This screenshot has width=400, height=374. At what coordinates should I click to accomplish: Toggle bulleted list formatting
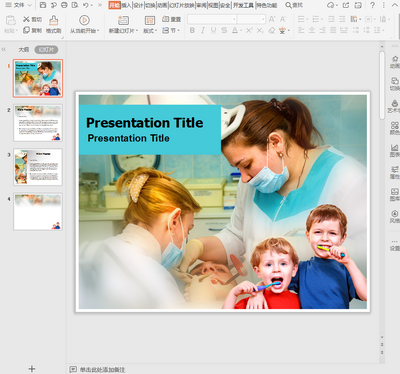click(x=301, y=19)
